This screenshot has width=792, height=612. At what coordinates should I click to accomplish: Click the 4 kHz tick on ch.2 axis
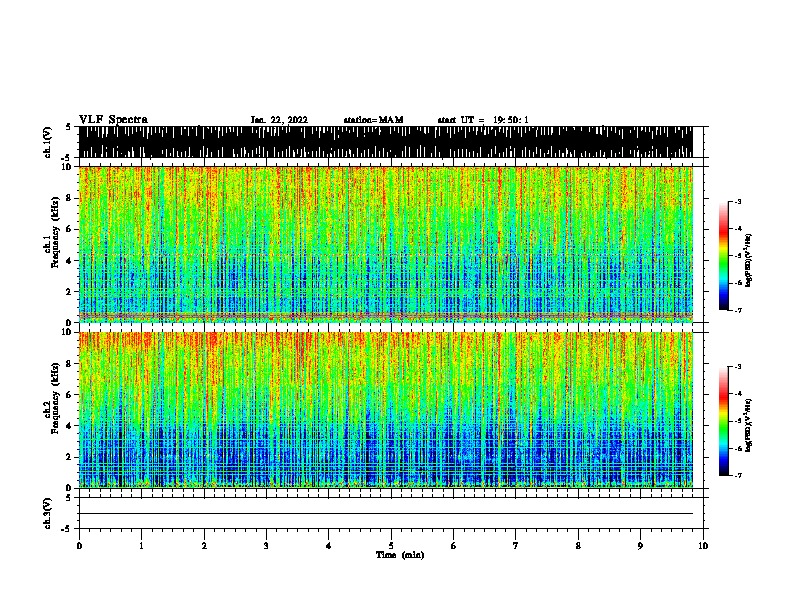(69, 426)
